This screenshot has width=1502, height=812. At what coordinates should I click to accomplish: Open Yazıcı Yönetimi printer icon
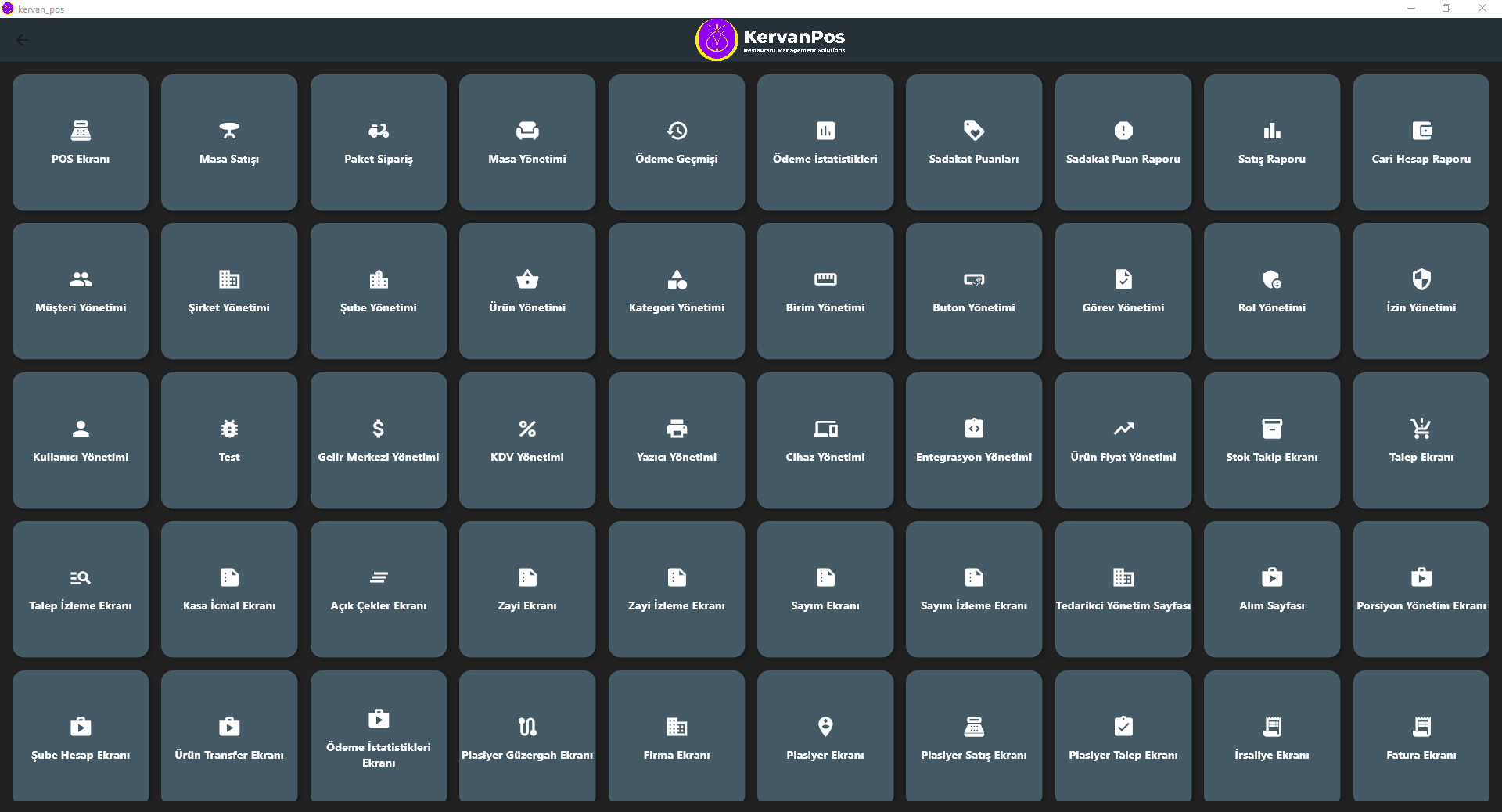(677, 429)
